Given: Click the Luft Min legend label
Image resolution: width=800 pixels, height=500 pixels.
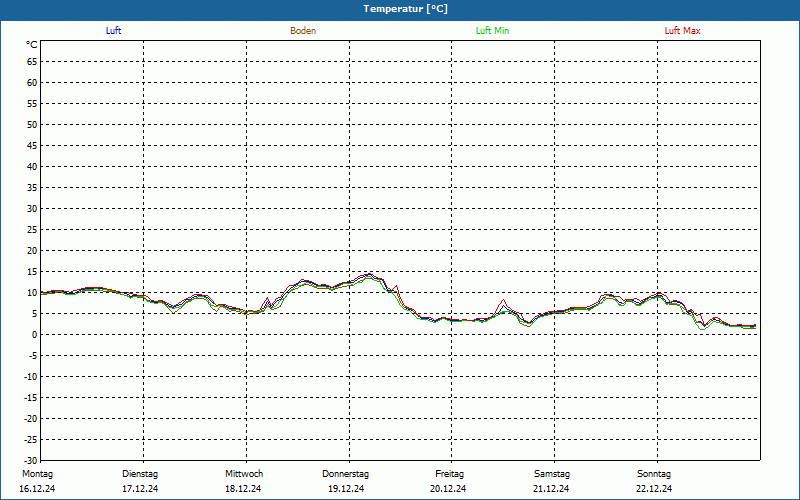Looking at the screenshot, I should (492, 31).
